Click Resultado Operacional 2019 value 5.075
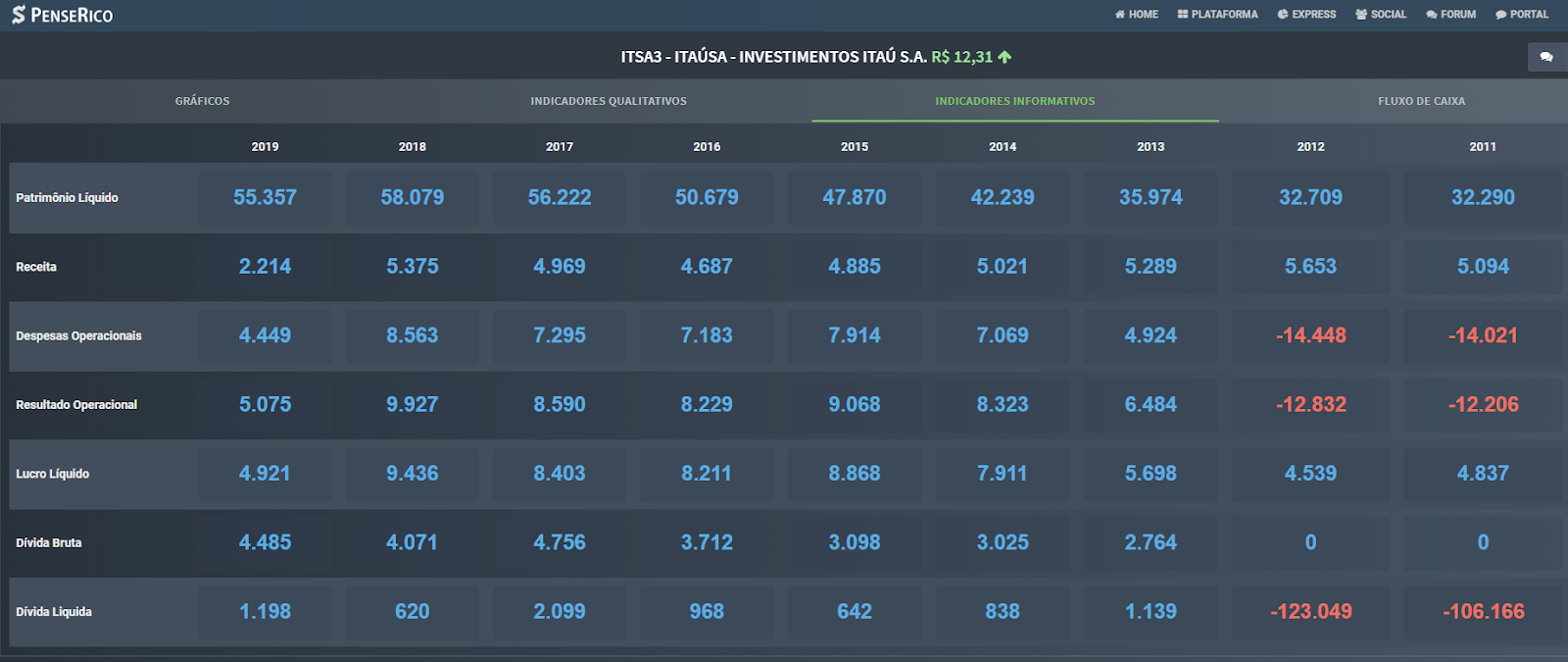 pos(265,405)
